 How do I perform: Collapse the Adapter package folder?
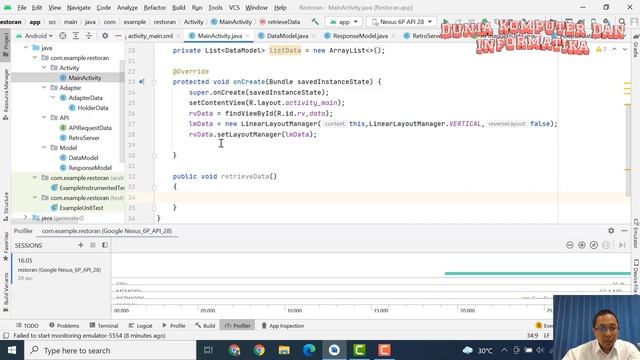[44, 88]
